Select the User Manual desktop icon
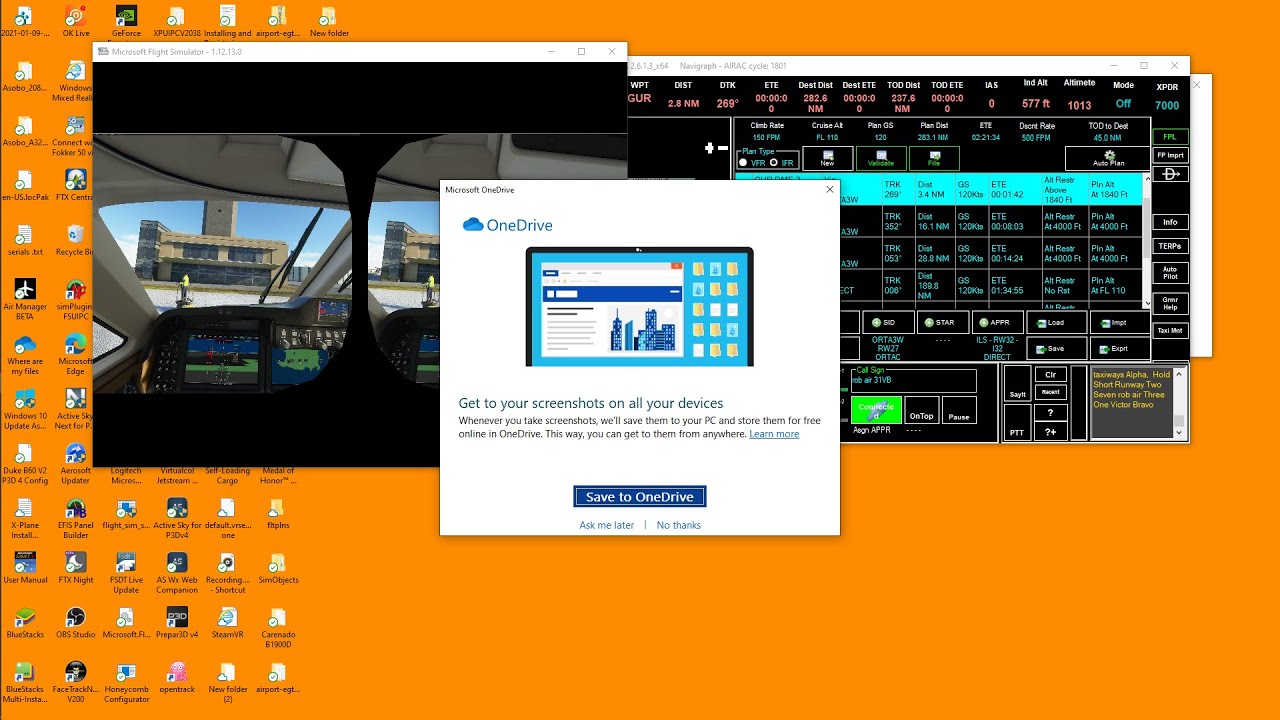This screenshot has width=1280, height=720. [x=25, y=568]
